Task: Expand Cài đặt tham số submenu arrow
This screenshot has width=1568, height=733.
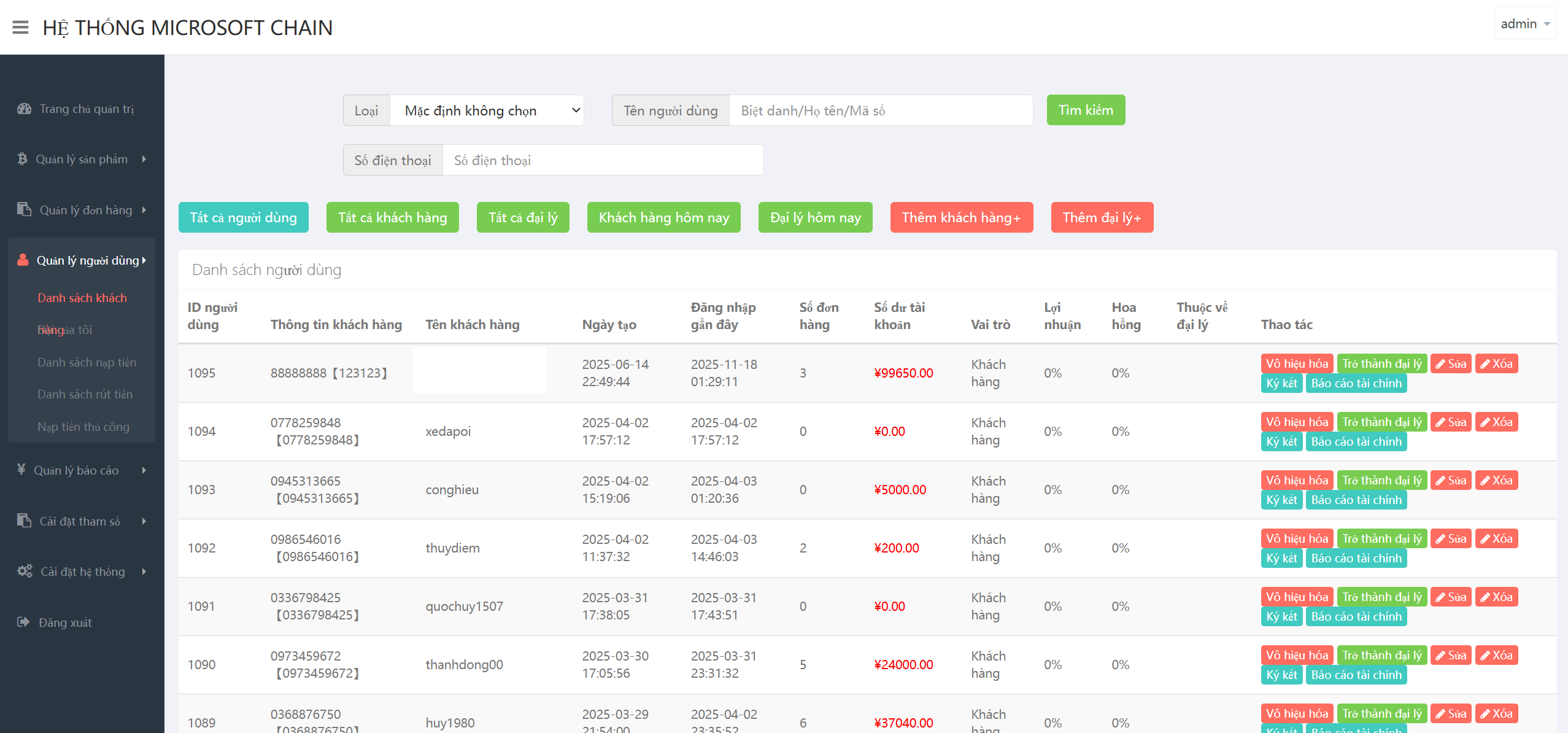Action: coord(144,521)
